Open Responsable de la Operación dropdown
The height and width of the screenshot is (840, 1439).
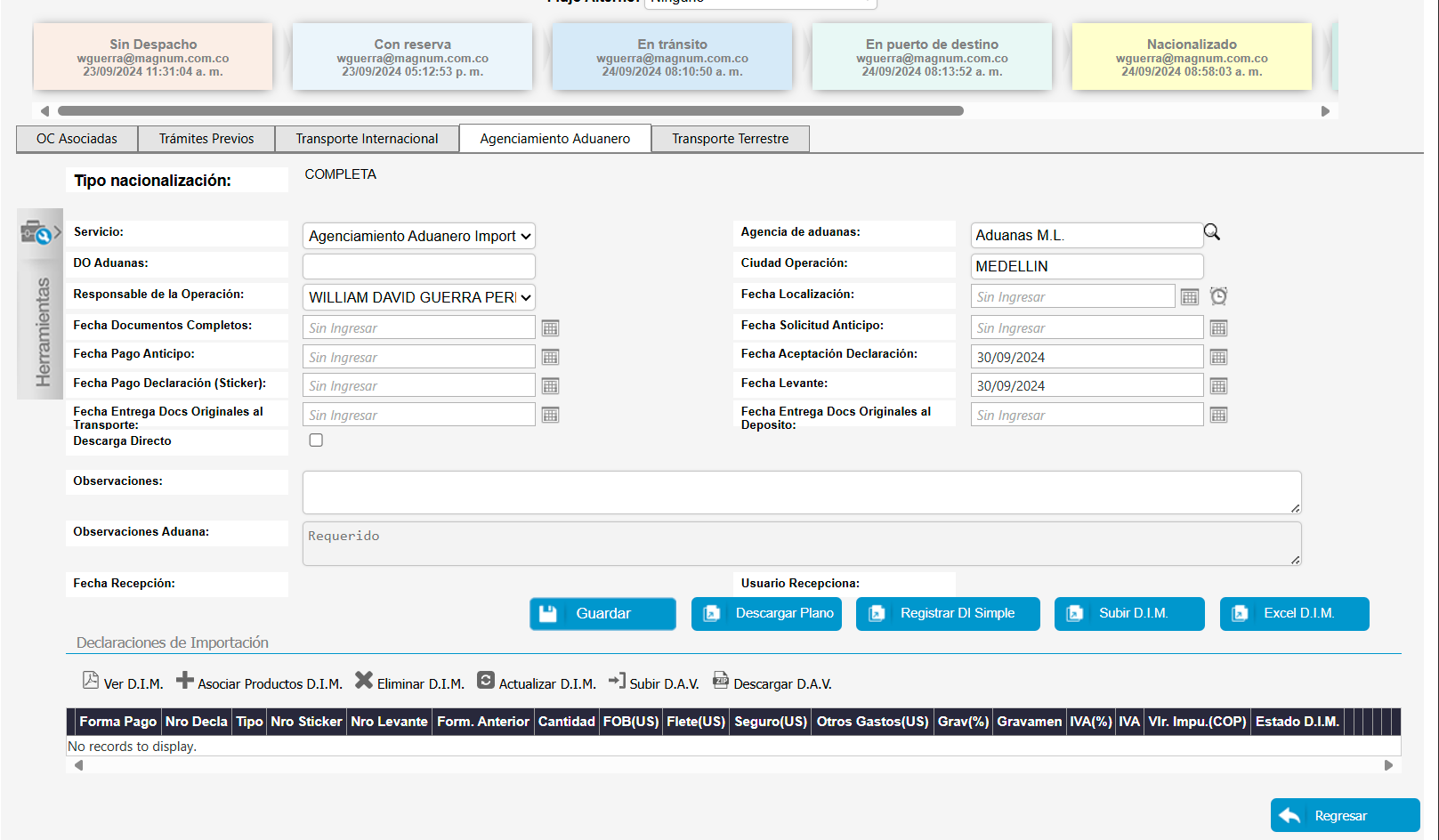[x=418, y=297]
